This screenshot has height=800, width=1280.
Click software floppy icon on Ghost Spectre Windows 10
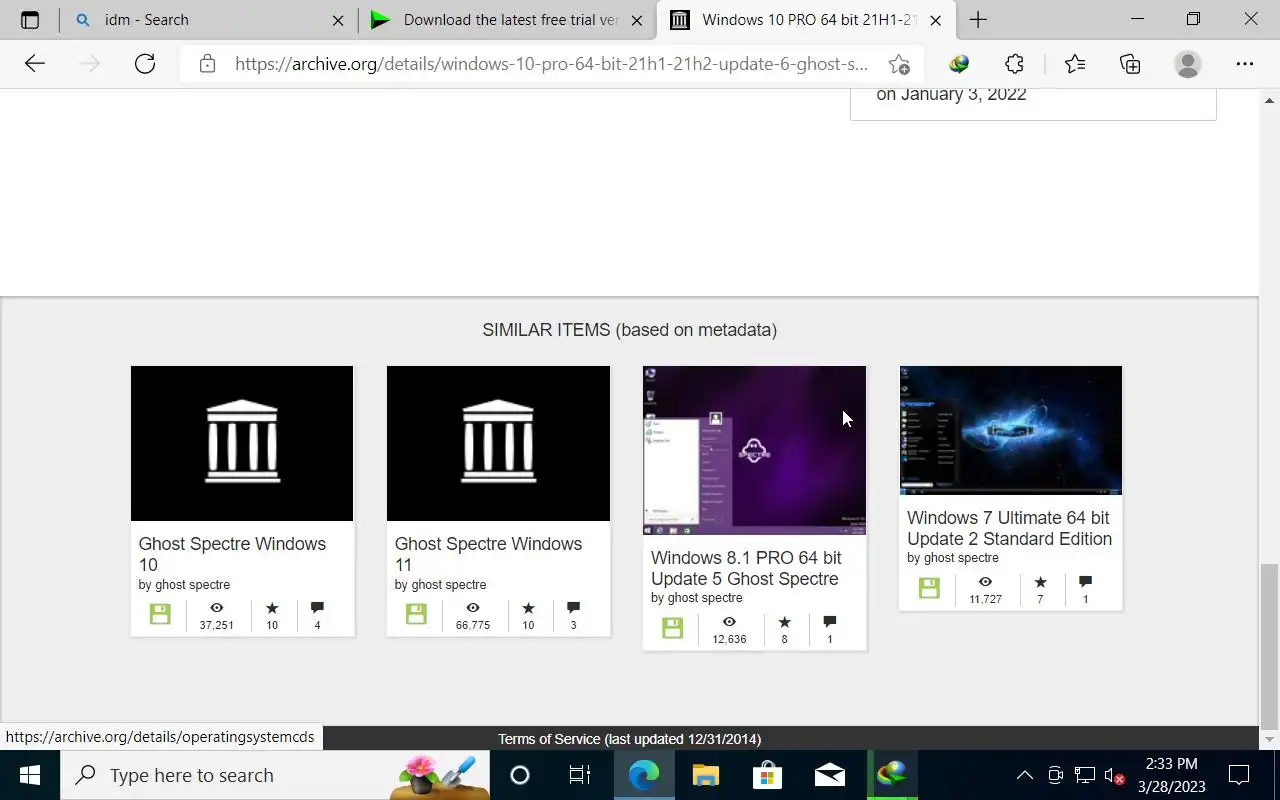160,614
